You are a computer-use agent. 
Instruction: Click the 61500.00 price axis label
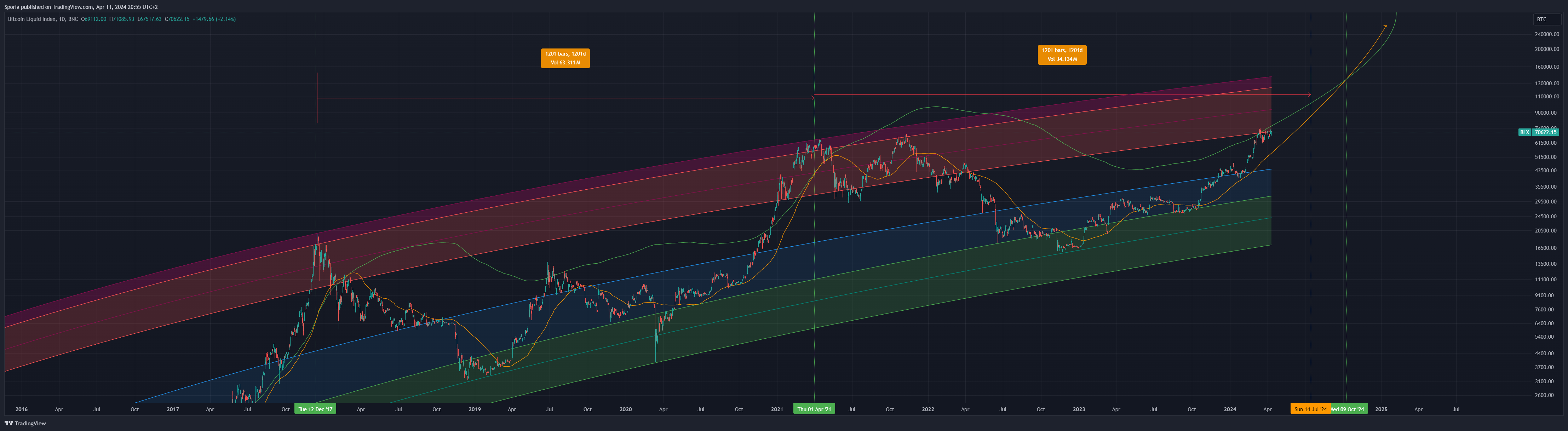tap(1547, 143)
